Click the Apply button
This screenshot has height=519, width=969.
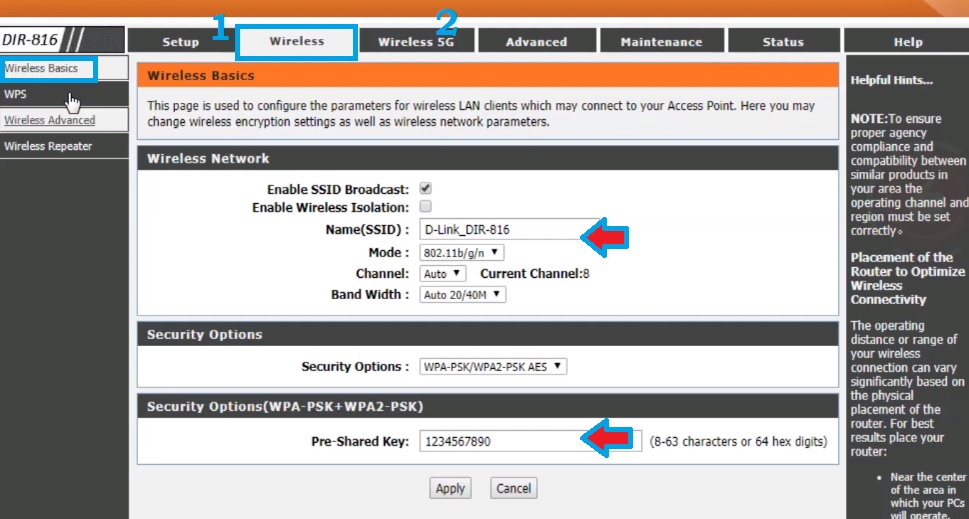tap(451, 488)
